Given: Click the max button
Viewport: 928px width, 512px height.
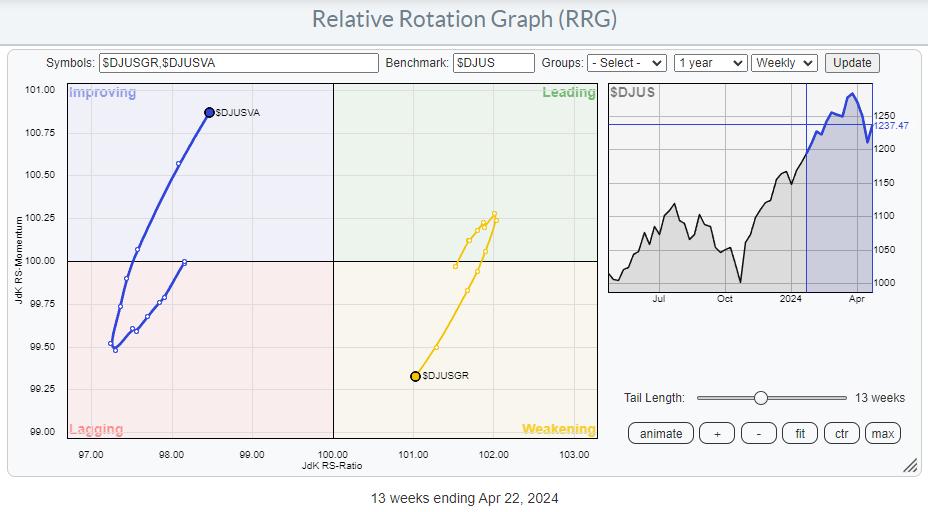Looking at the screenshot, I should point(882,433).
